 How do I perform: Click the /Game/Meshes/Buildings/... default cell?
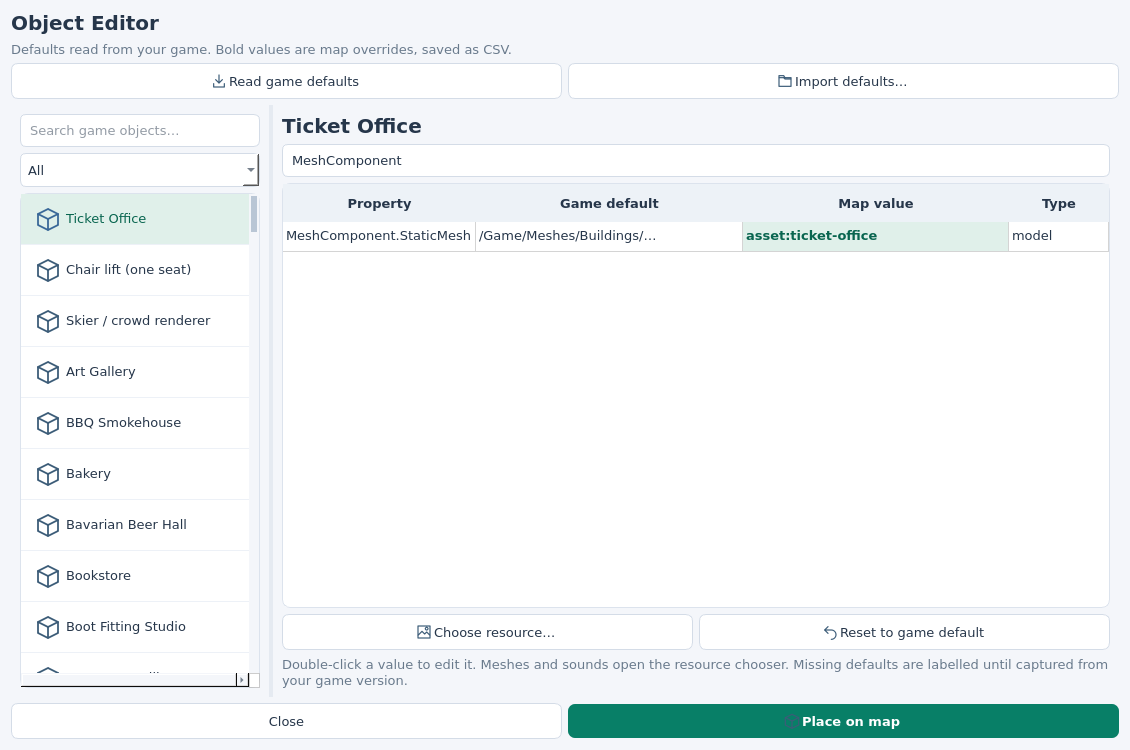609,236
